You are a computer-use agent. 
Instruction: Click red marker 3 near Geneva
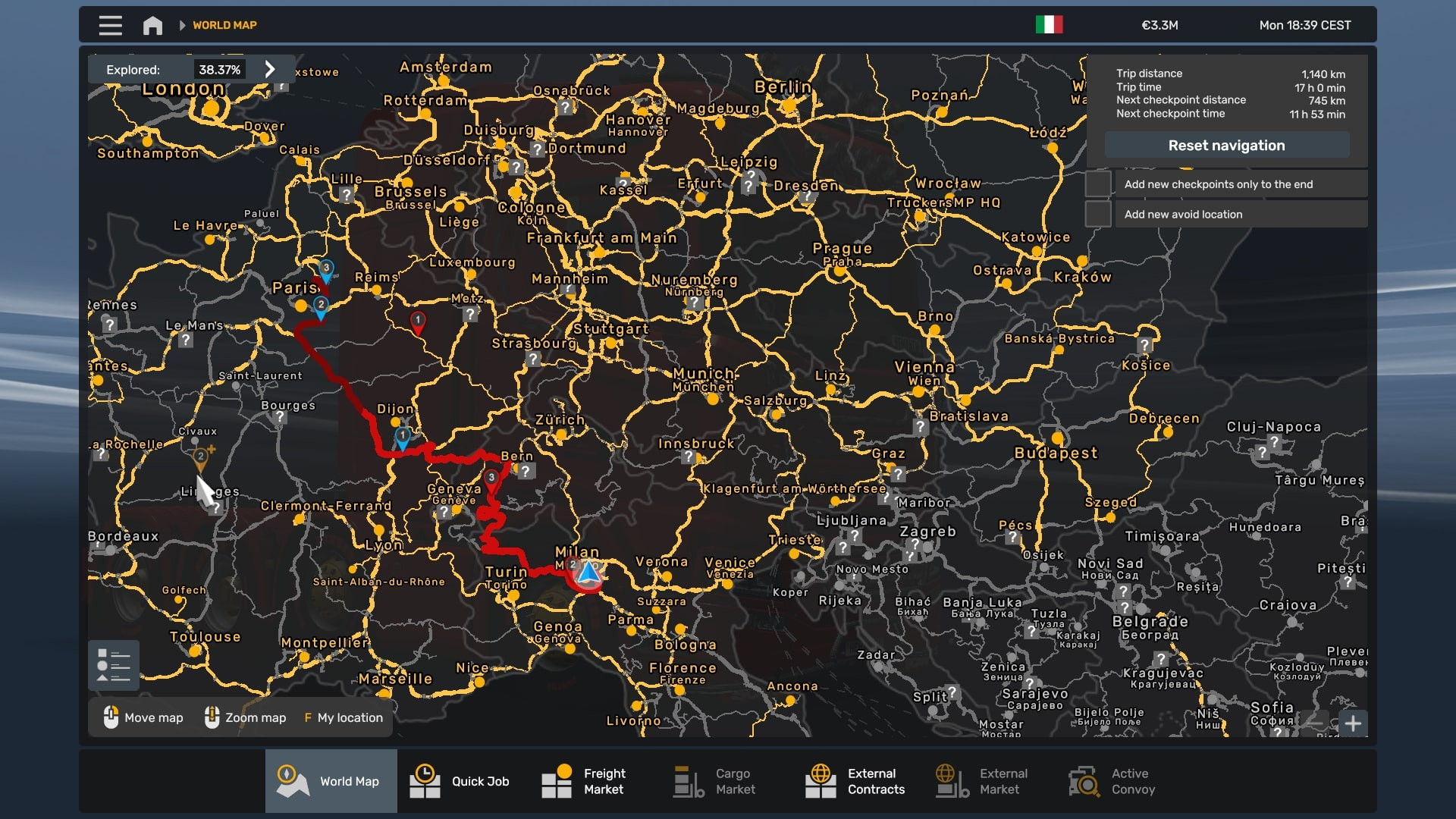tap(491, 479)
